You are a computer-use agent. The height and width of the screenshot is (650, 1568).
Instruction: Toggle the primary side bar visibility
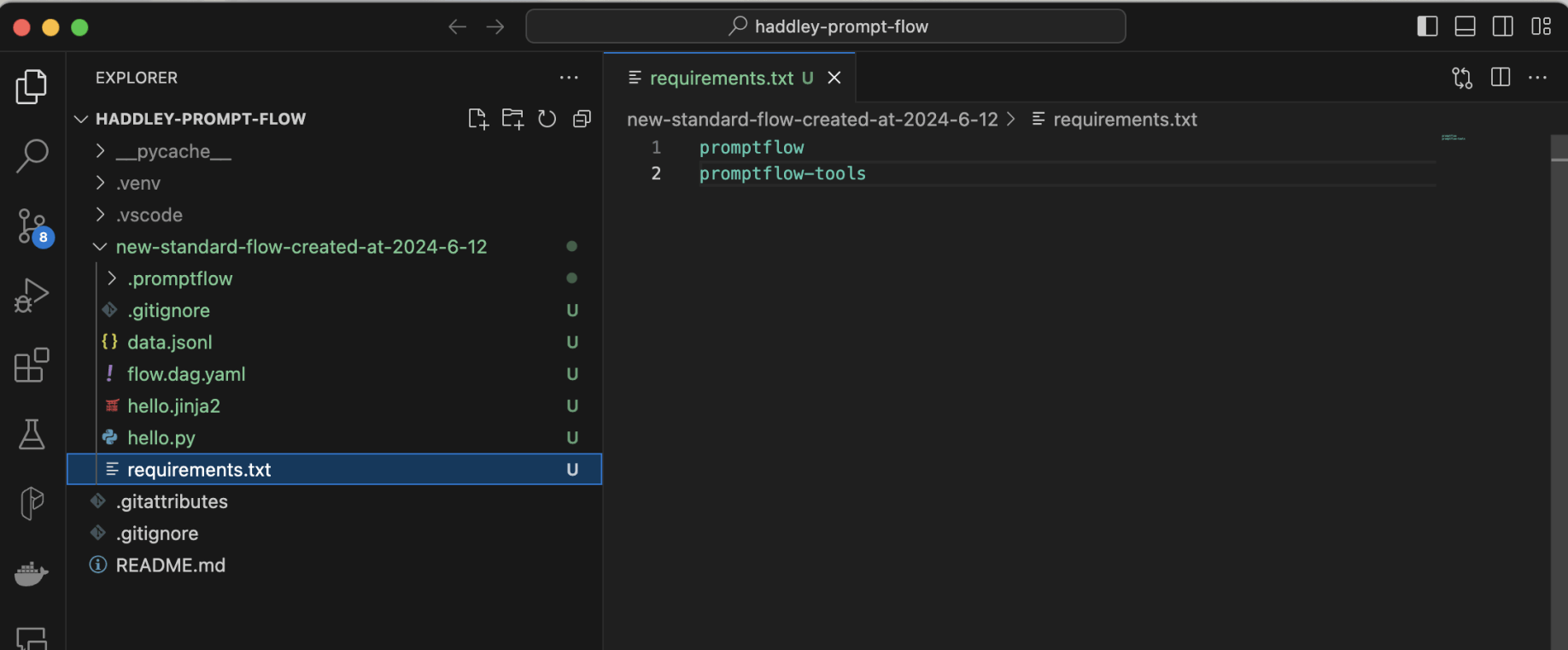(x=1427, y=26)
